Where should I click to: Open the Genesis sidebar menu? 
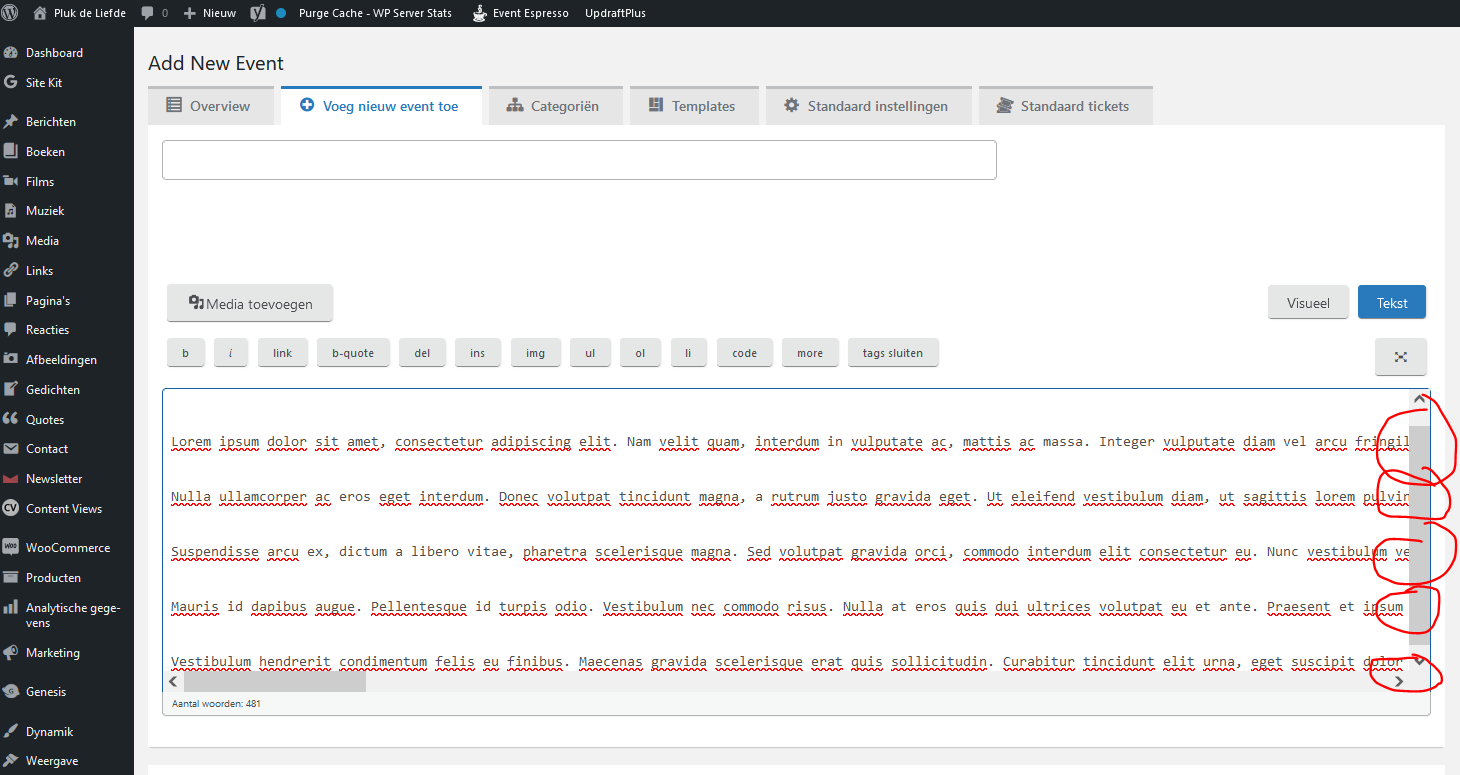point(46,692)
